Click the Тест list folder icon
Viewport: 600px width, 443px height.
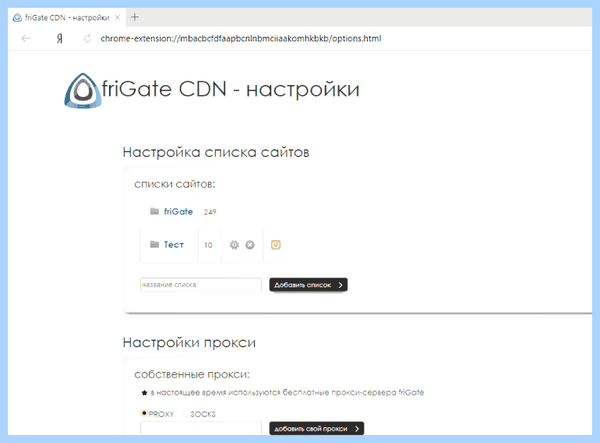[x=154, y=244]
